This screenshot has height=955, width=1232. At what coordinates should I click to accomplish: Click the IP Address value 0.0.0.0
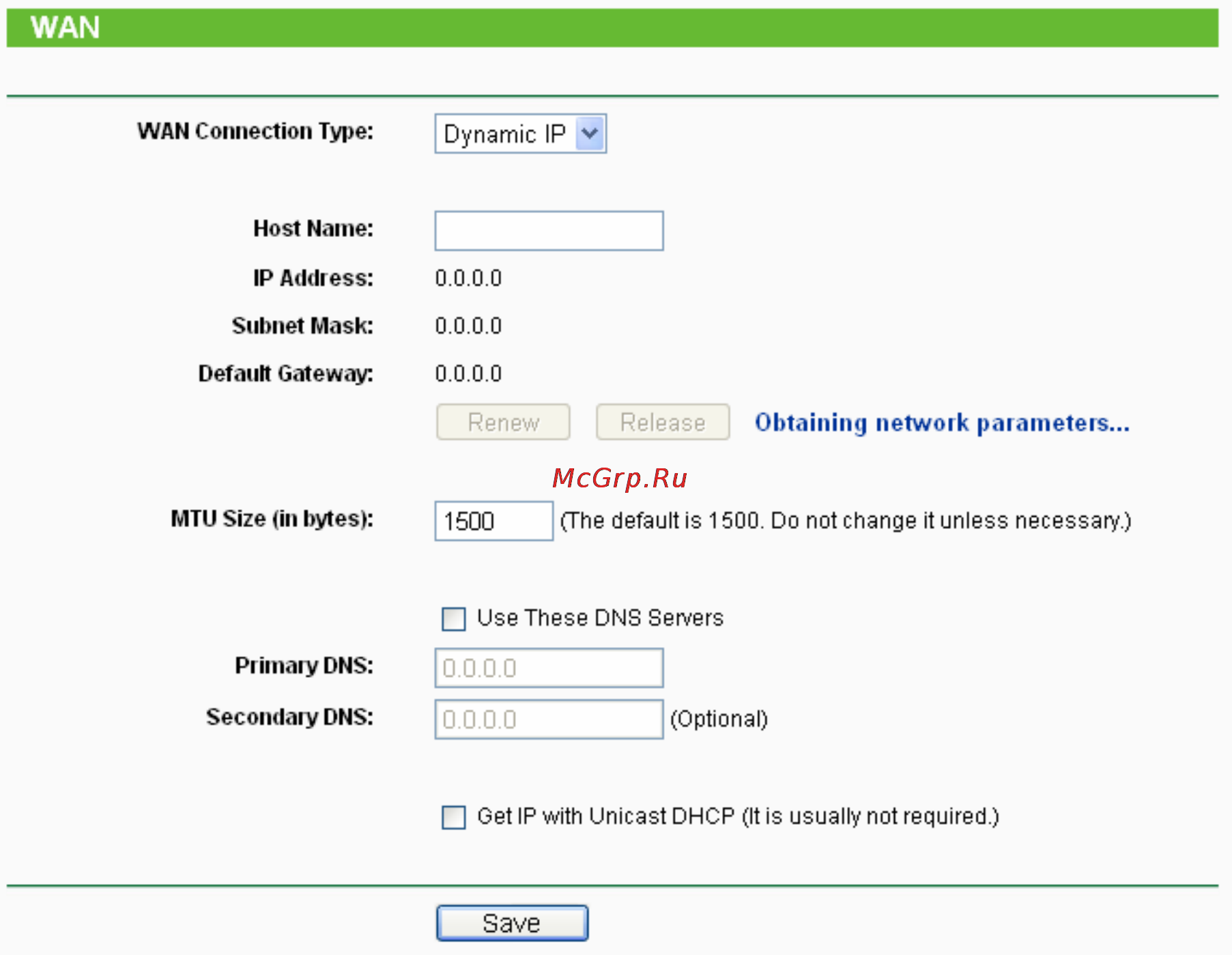[468, 279]
